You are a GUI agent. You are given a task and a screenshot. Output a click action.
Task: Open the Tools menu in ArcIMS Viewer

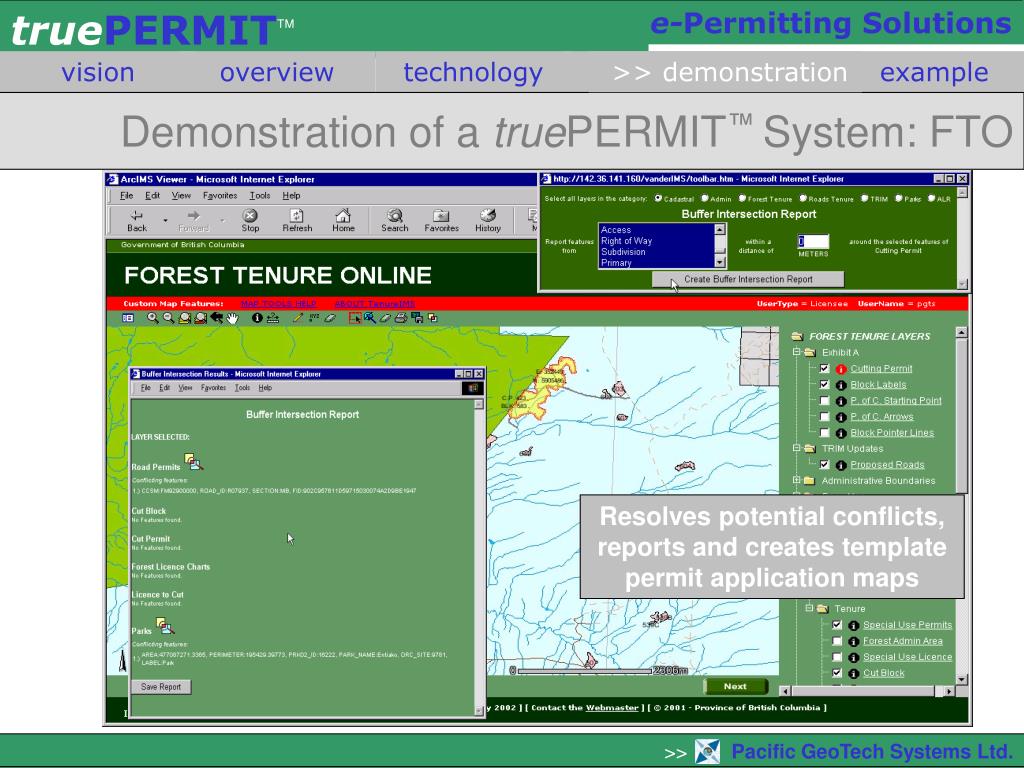coord(259,195)
